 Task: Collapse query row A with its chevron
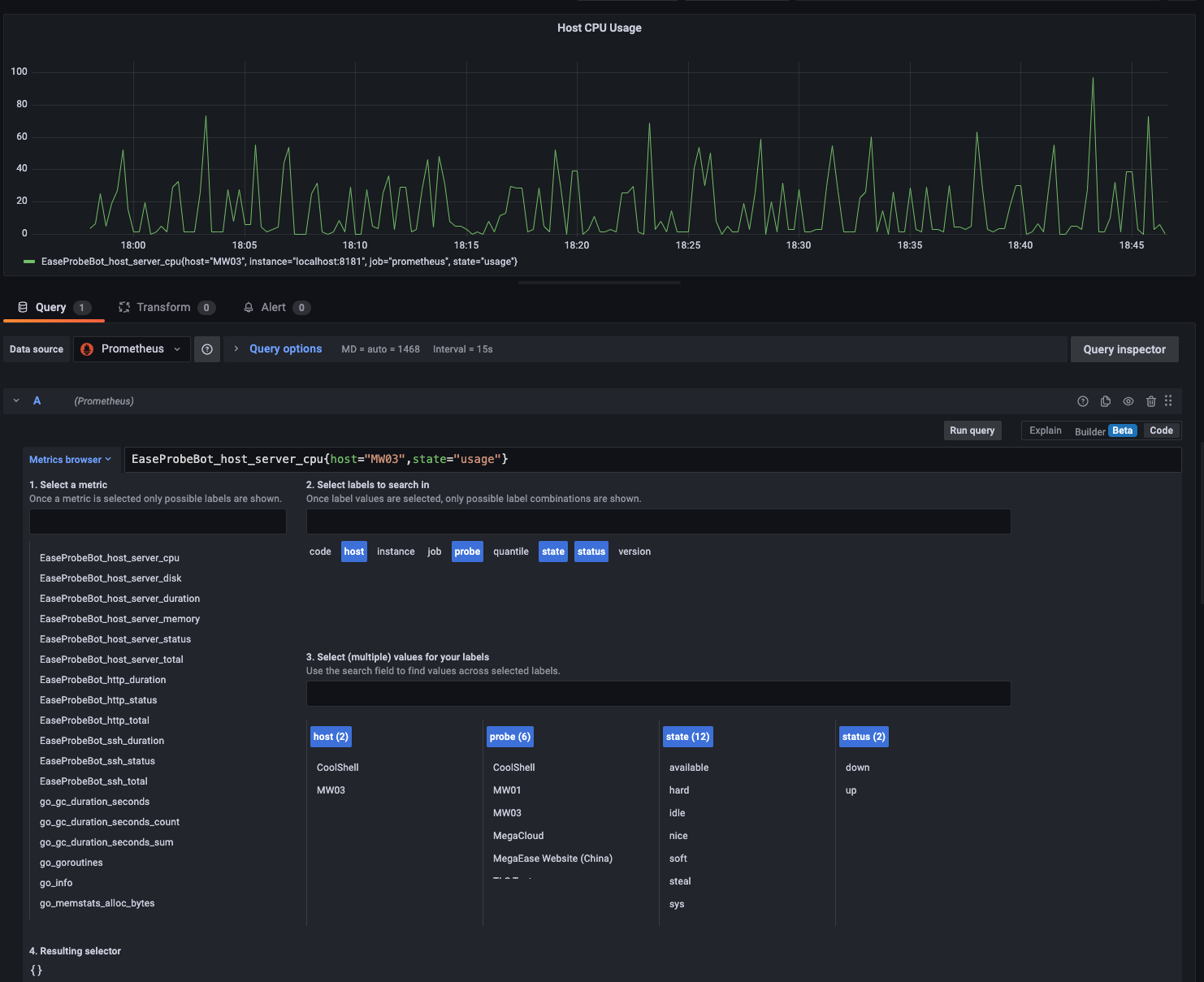click(16, 400)
